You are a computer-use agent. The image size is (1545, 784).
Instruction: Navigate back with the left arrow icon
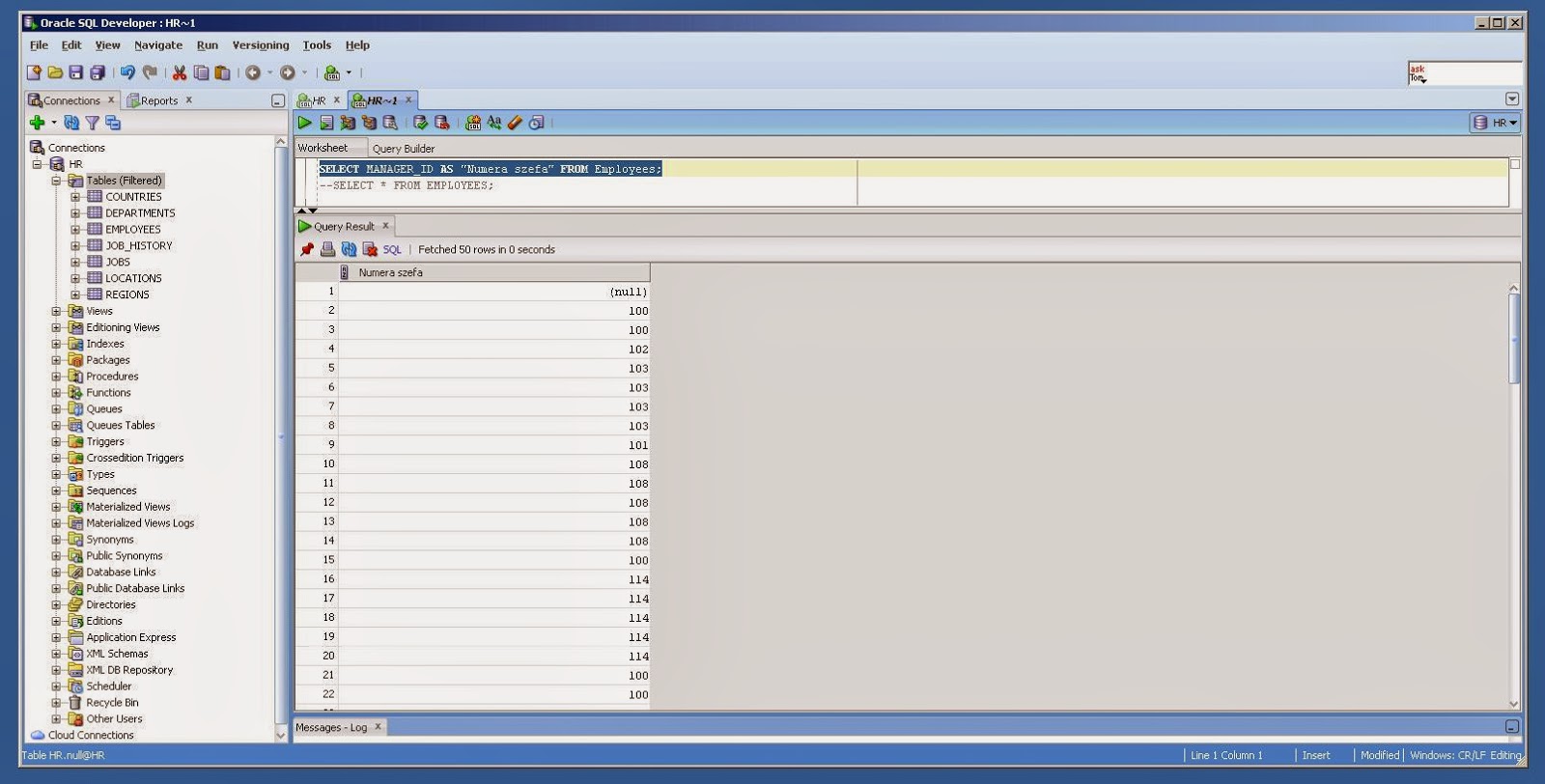coord(253,72)
